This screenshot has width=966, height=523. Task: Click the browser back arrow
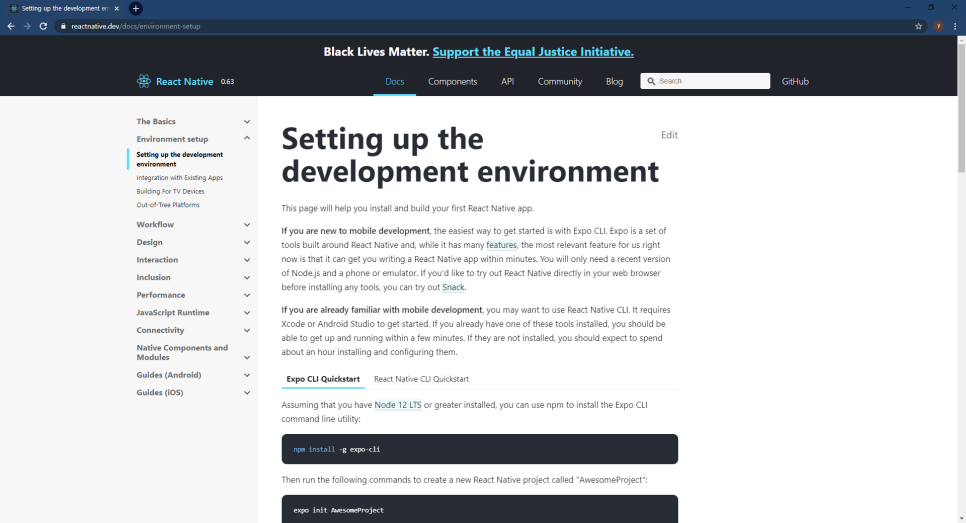pos(11,26)
